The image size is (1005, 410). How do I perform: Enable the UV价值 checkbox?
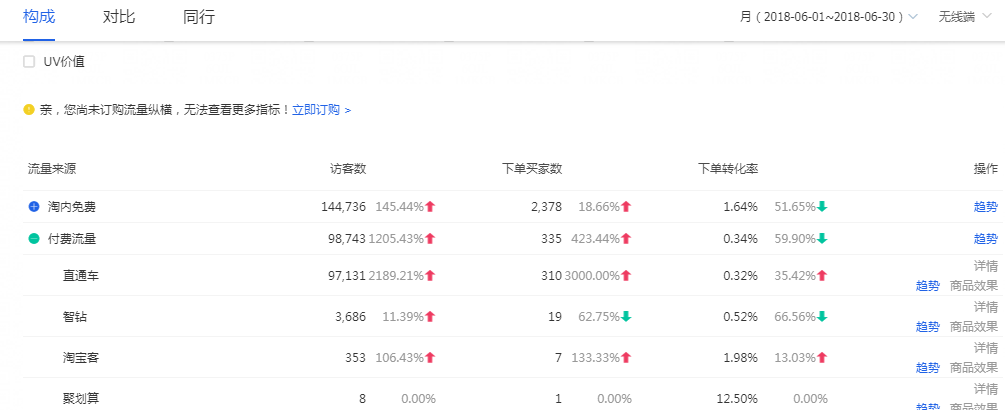pyautogui.click(x=29, y=62)
